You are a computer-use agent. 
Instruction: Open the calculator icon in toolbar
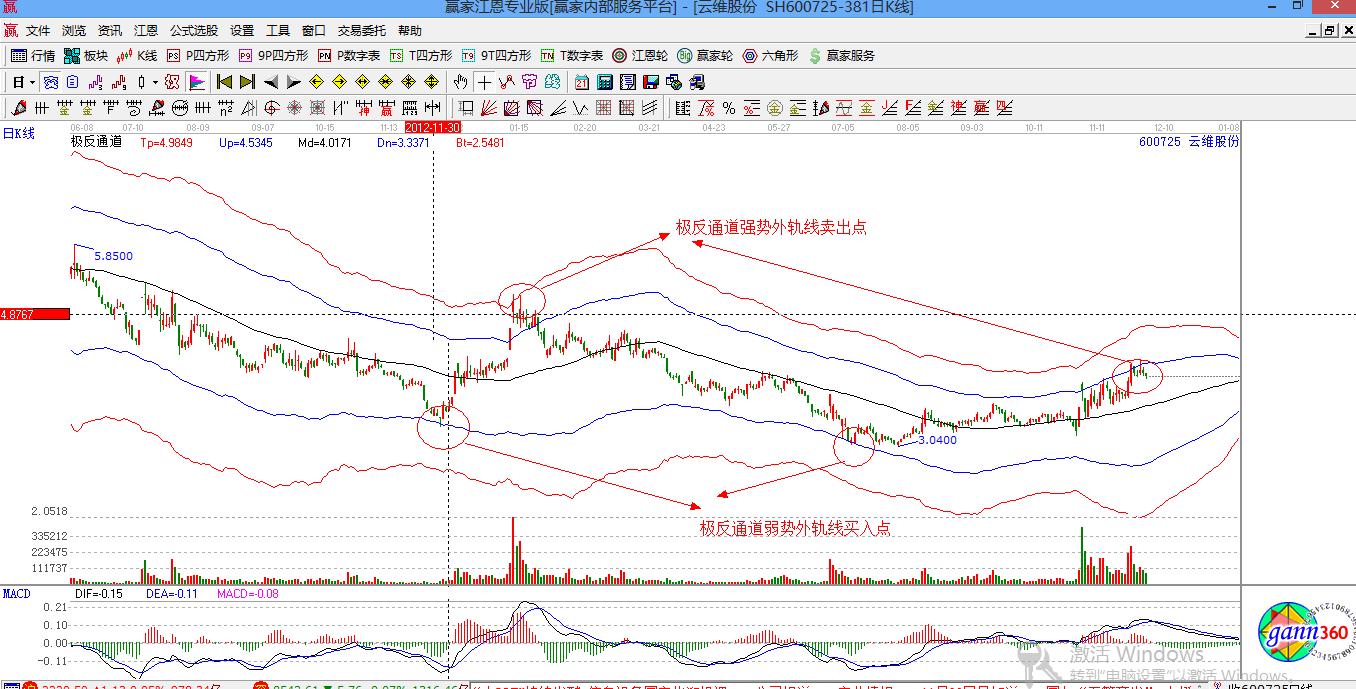[x=606, y=82]
